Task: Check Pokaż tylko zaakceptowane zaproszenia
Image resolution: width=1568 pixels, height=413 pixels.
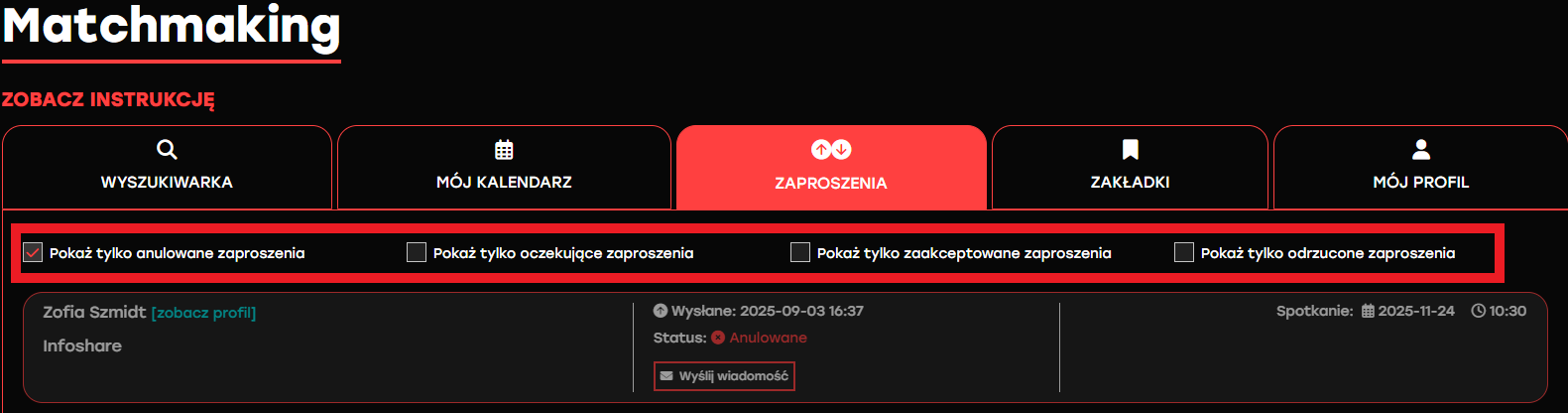Action: point(800,252)
